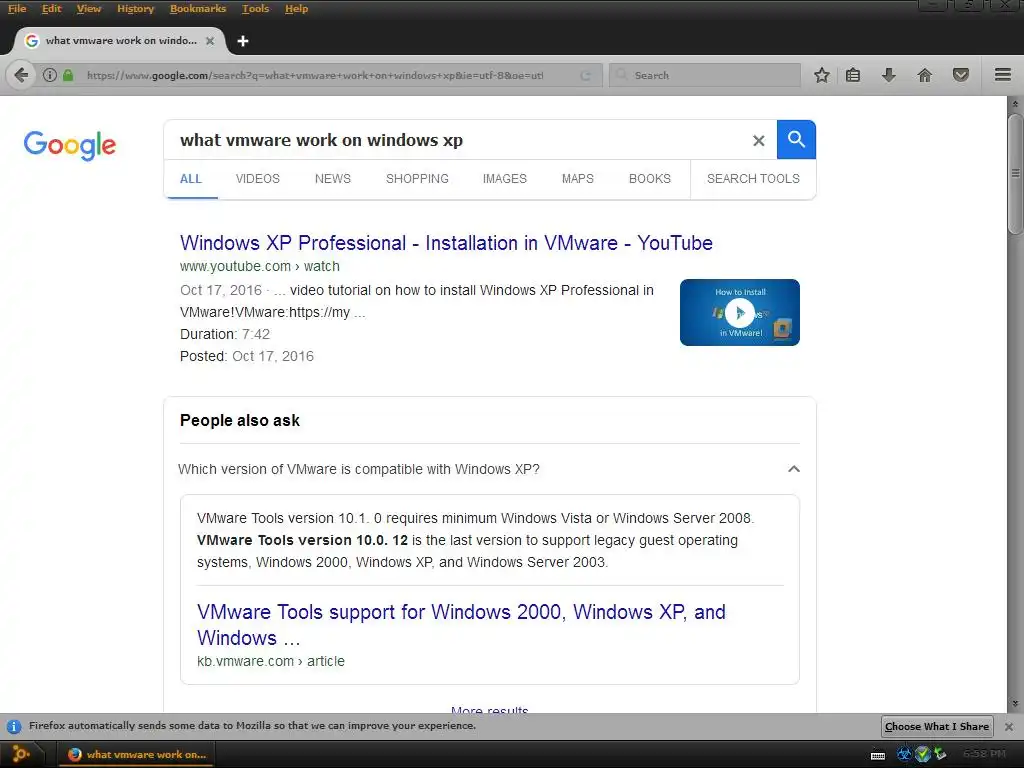Click the scrollbar down arrow
1024x768 pixels.
(x=1015, y=704)
